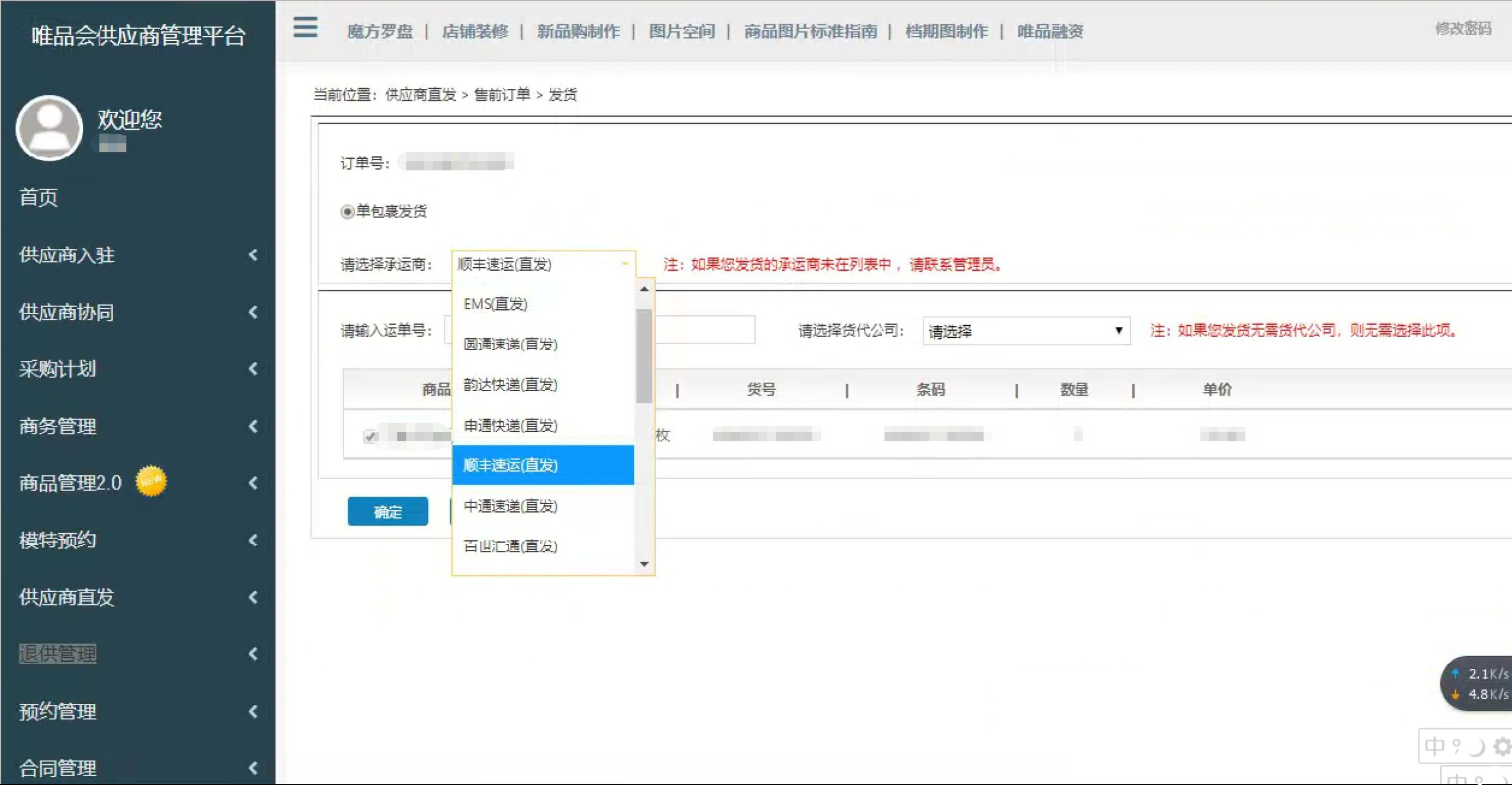Expand 商品管理2.0 sidebar section
The width and height of the screenshot is (1512, 785).
tap(137, 483)
